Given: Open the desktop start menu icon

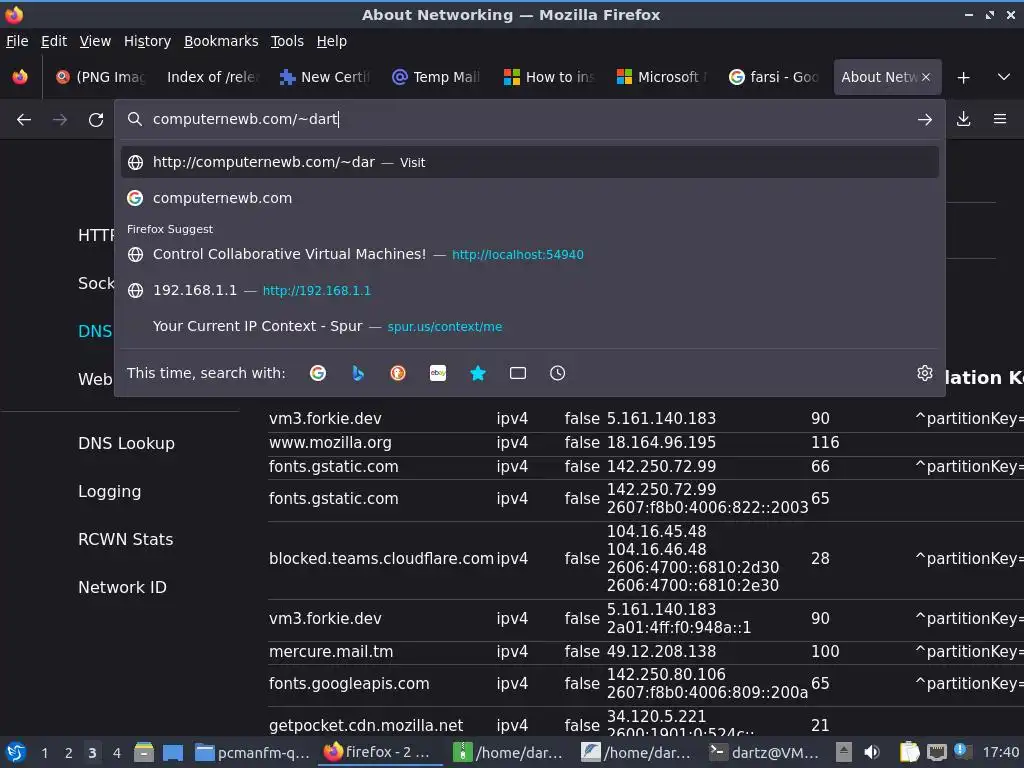Looking at the screenshot, I should click(15, 752).
